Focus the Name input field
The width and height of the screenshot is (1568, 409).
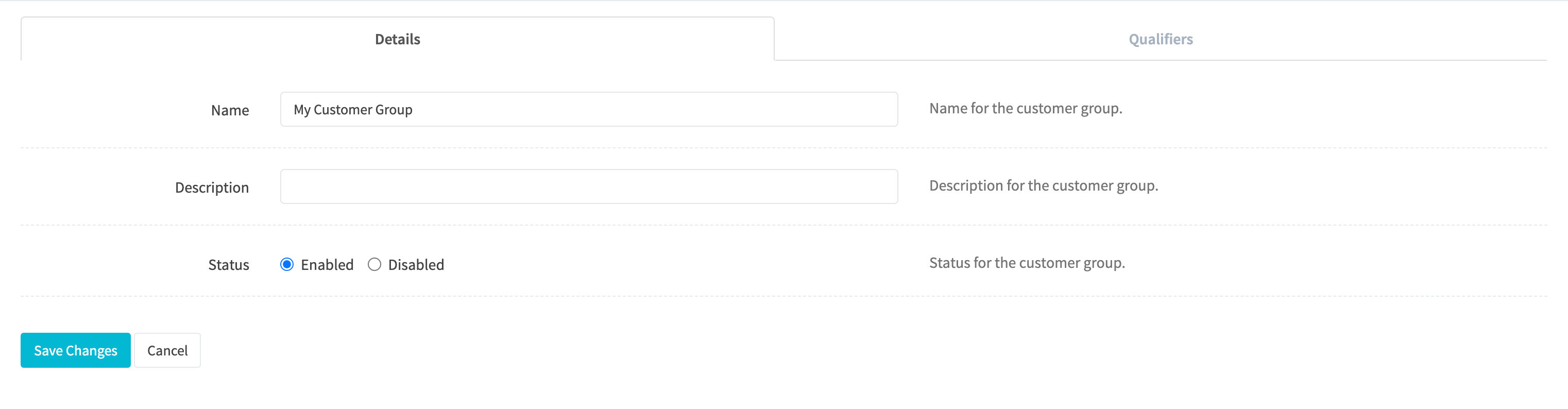pyautogui.click(x=589, y=110)
